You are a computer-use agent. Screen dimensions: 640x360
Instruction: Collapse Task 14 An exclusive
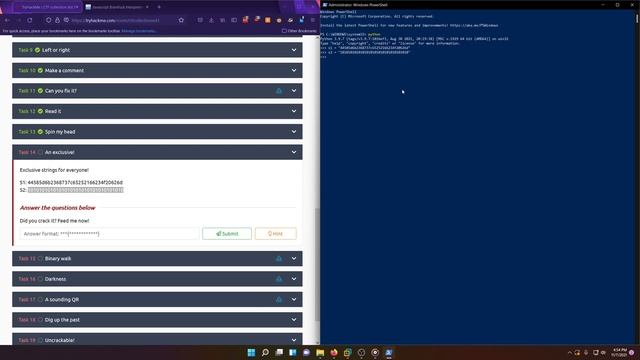157,152
